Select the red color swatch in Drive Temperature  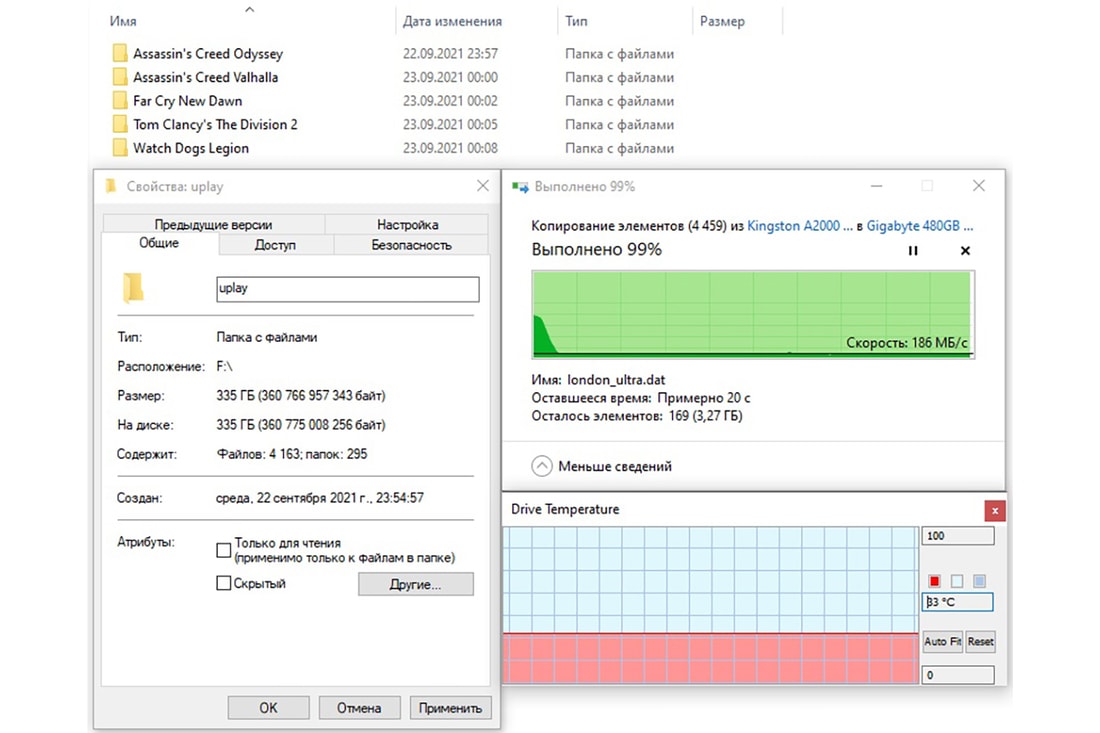coord(934,581)
